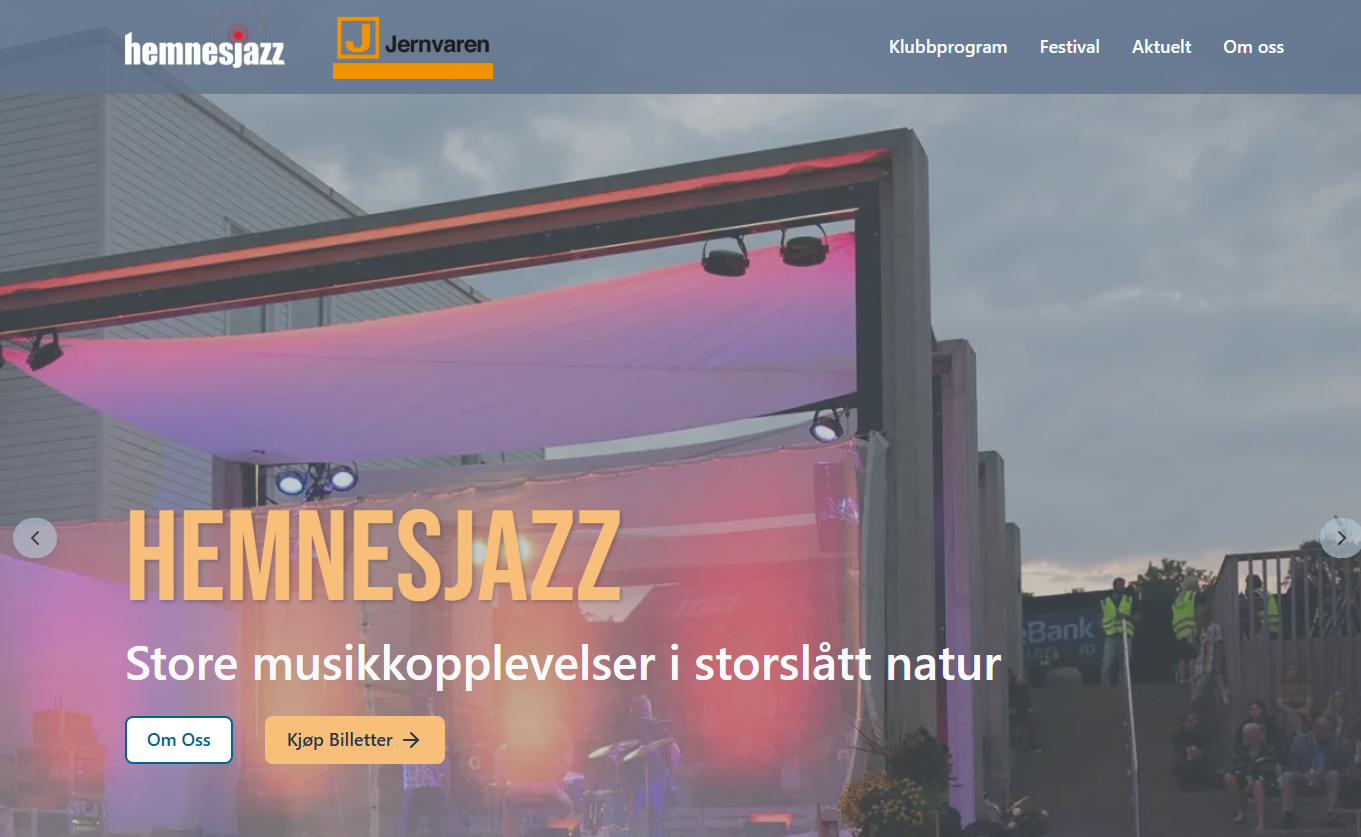
Task: Click the white Om Oss button
Action: point(179,740)
